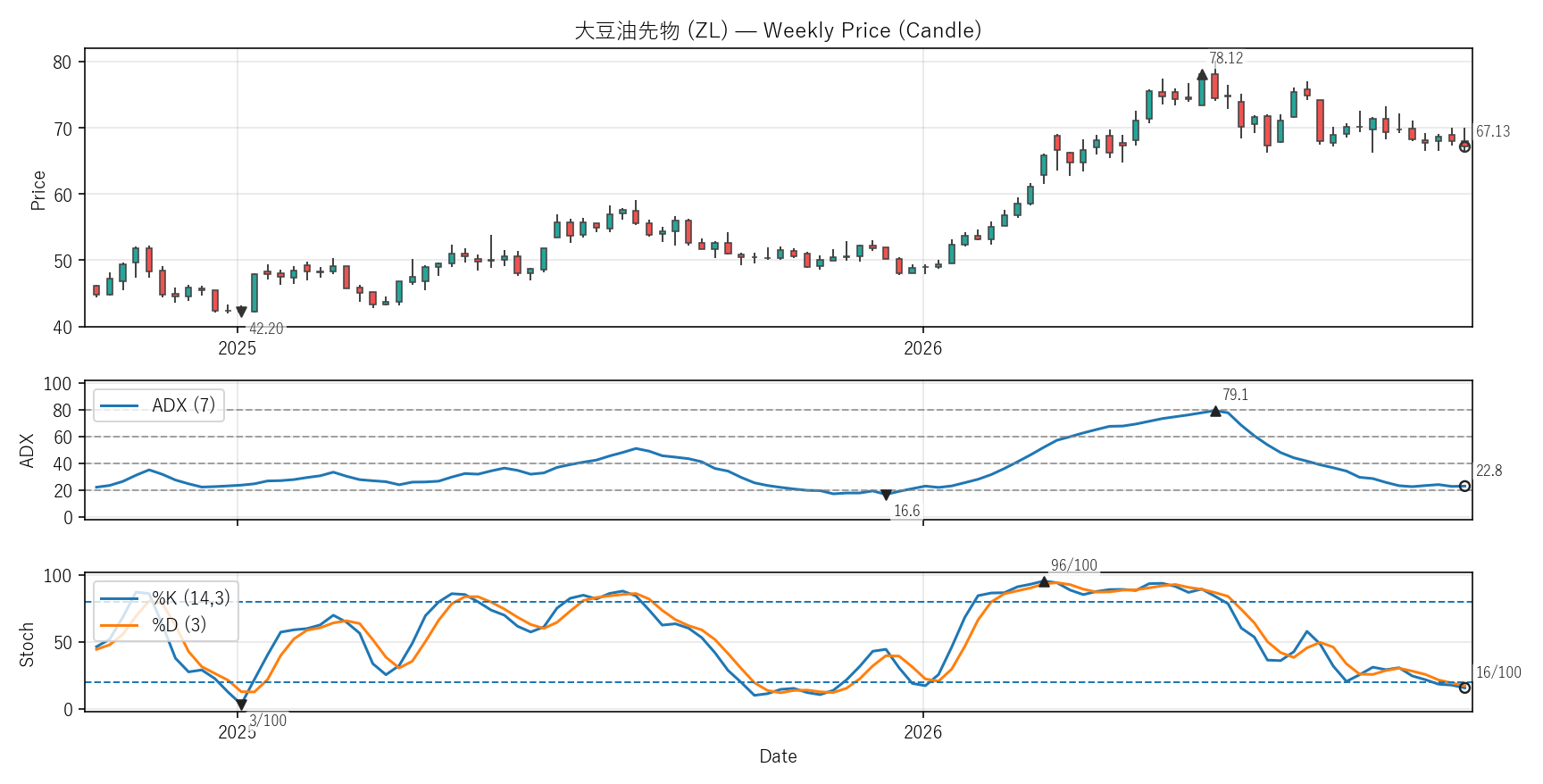Viewport: 1543px width, 784px height.
Task: Click the 60 tick on the Price axis
Action: pyautogui.click(x=63, y=195)
